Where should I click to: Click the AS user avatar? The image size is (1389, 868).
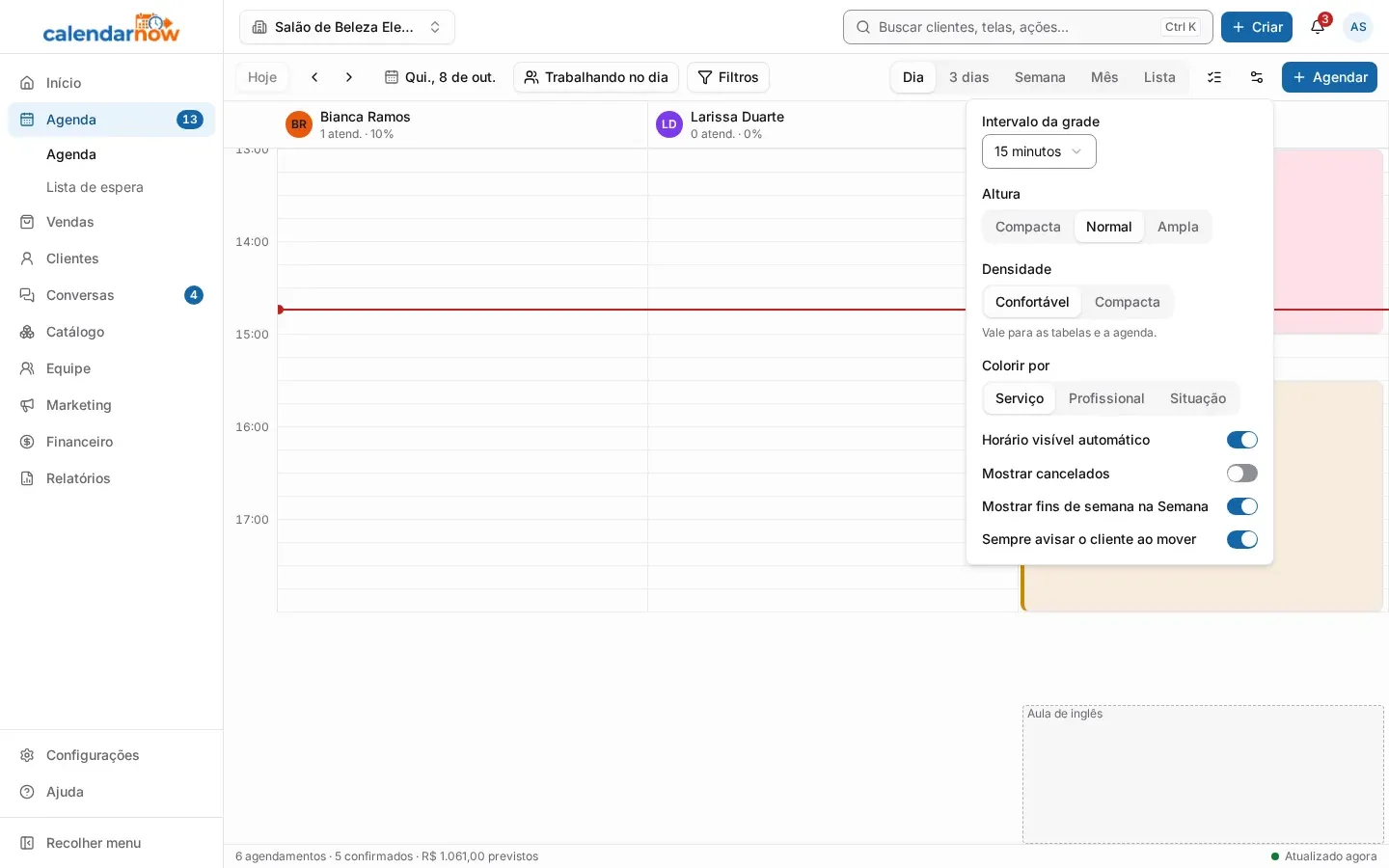(x=1358, y=27)
